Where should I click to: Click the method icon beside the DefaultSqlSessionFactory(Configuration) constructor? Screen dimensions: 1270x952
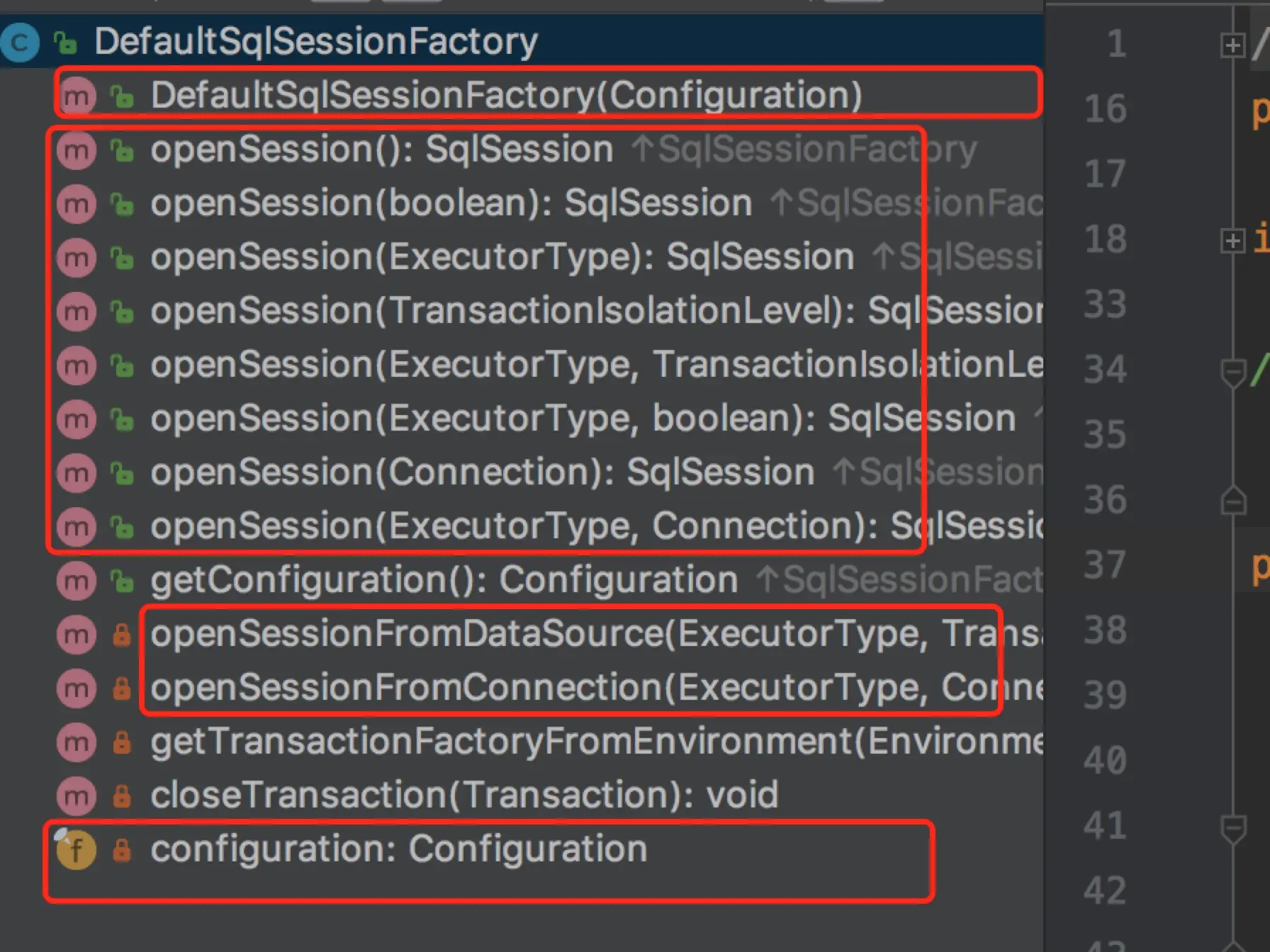pos(77,96)
